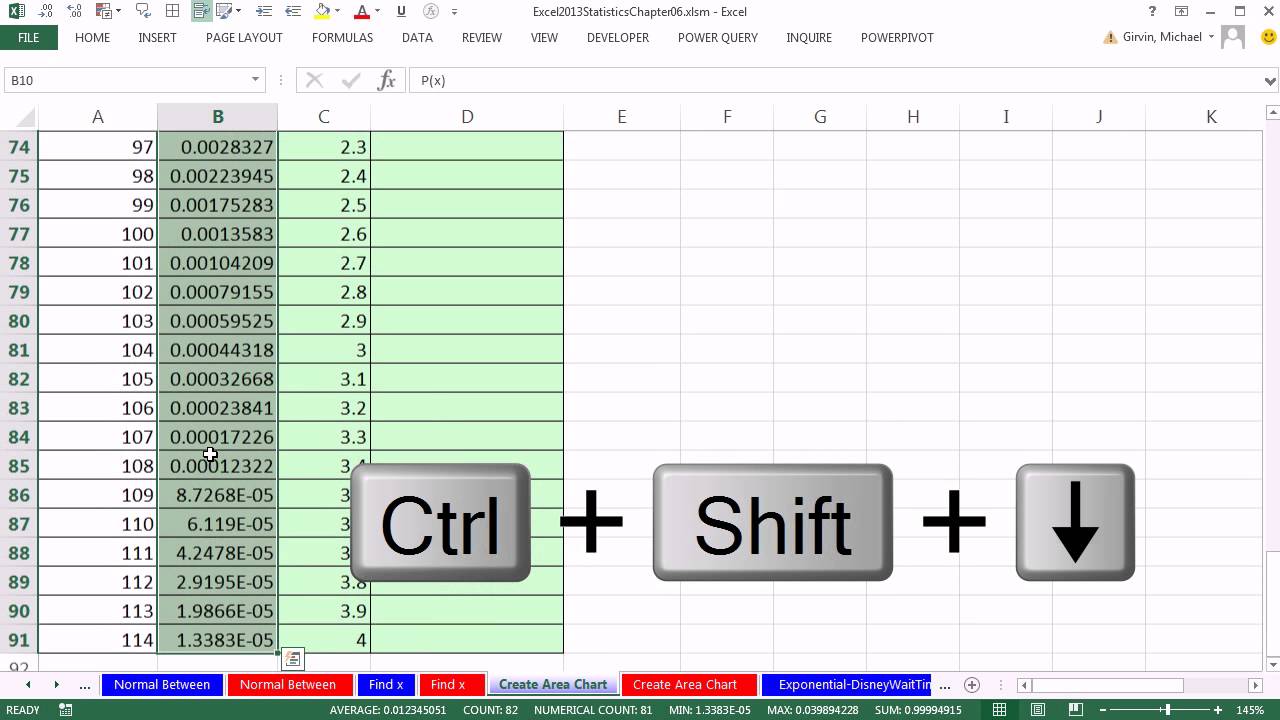Open Conditional Formatting dropdown arrow
1280x720 pixels.
click(118, 11)
